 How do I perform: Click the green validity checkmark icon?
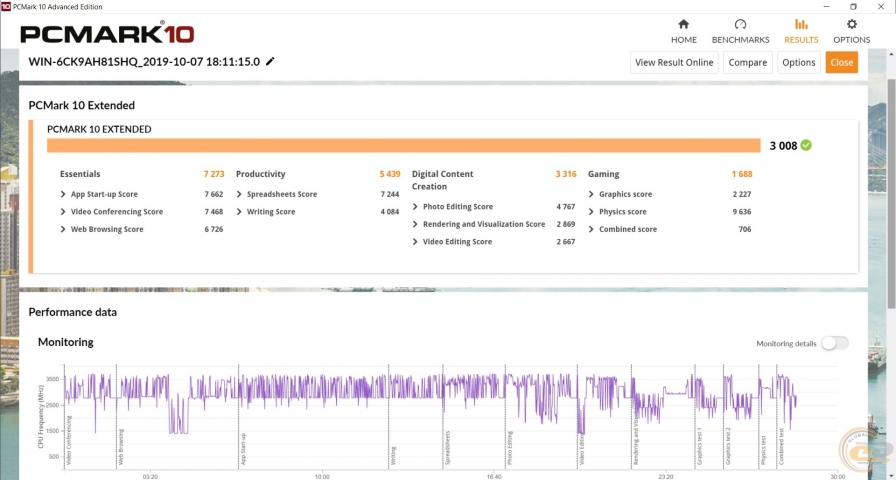(806, 145)
